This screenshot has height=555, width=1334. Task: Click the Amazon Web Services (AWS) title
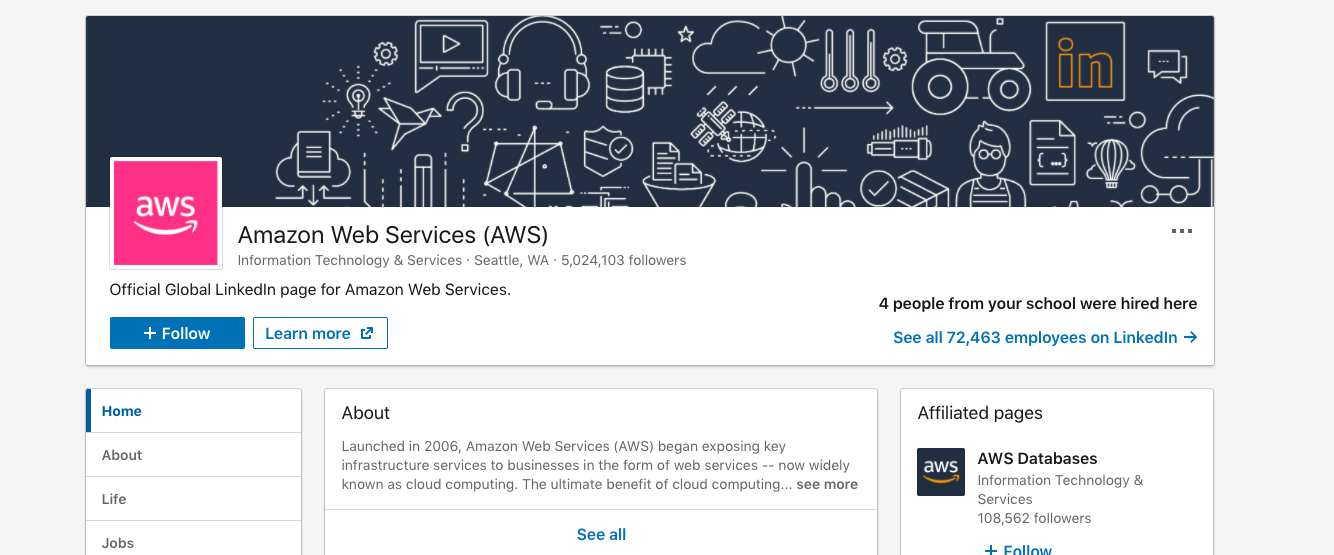click(x=393, y=235)
